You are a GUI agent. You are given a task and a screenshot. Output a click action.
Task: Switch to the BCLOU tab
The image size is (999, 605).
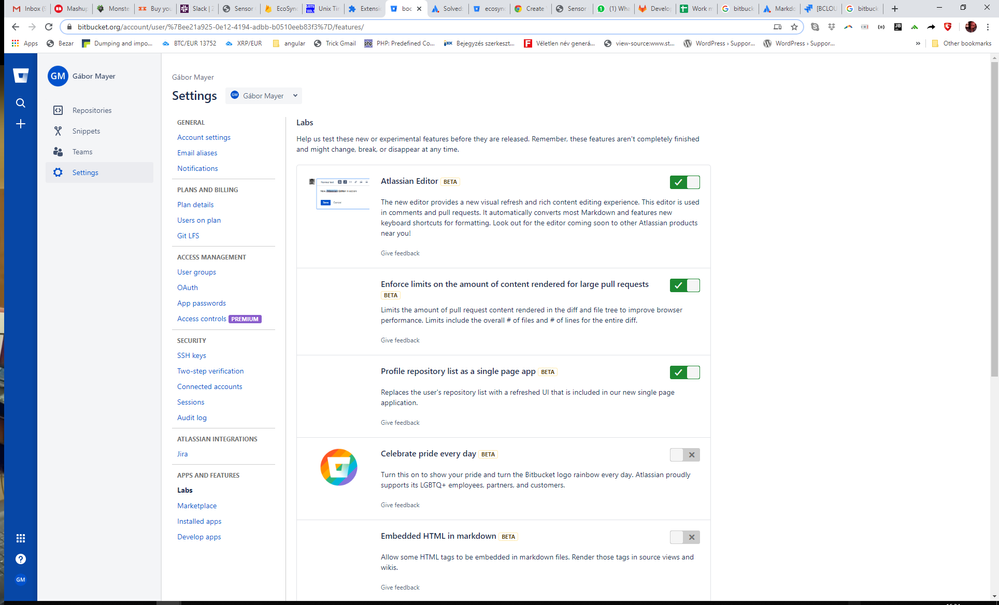point(821,9)
